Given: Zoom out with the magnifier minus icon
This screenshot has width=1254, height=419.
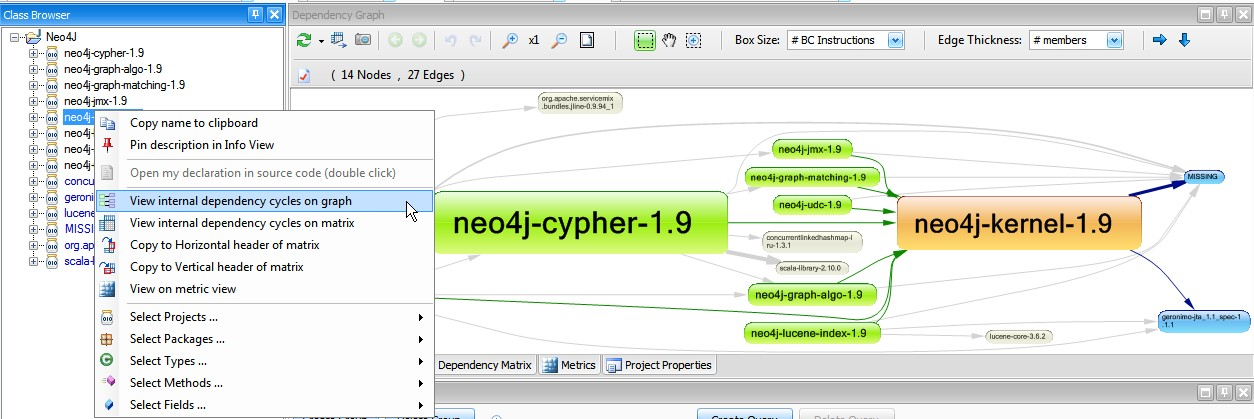Looking at the screenshot, I should [x=560, y=40].
